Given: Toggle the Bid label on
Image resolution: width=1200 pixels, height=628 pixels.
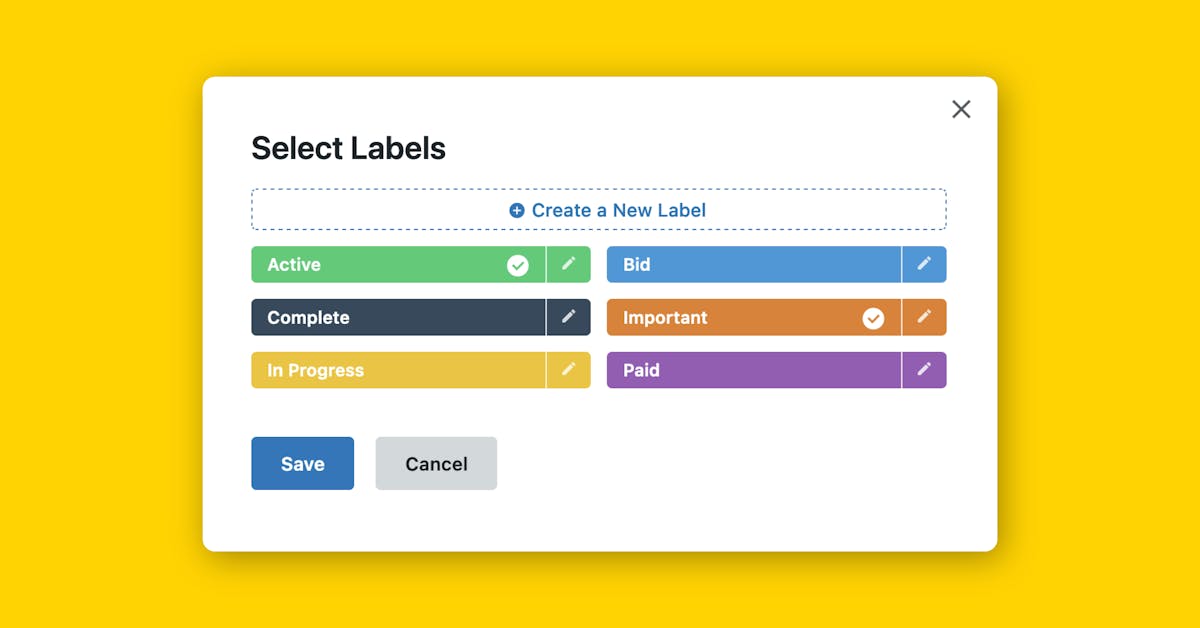Looking at the screenshot, I should coord(753,265).
